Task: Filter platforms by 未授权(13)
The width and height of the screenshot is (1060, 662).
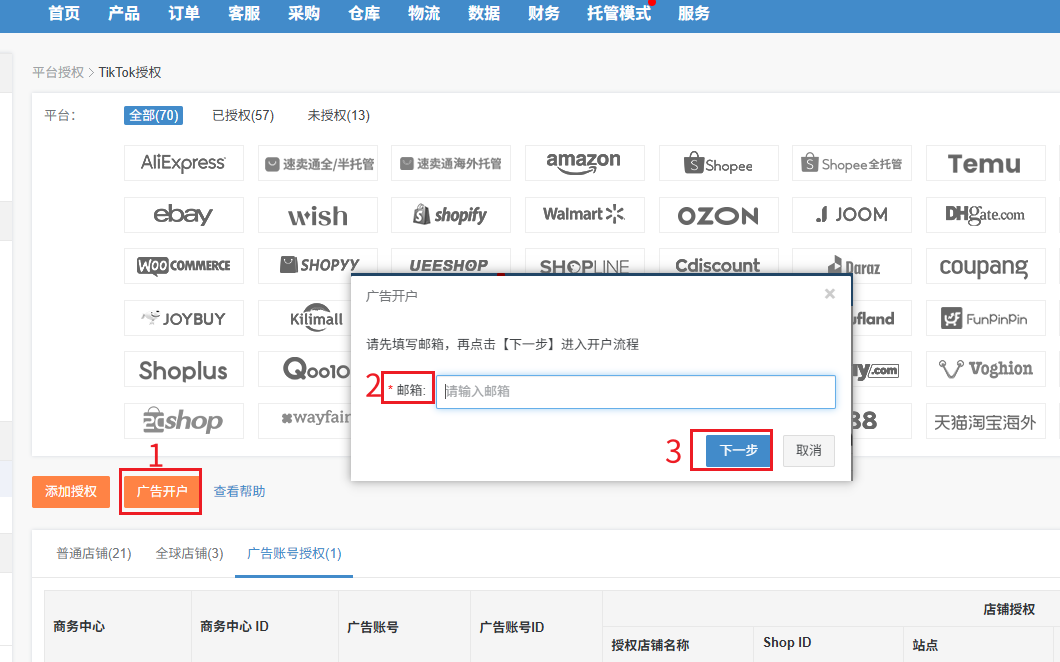Action: 339,116
